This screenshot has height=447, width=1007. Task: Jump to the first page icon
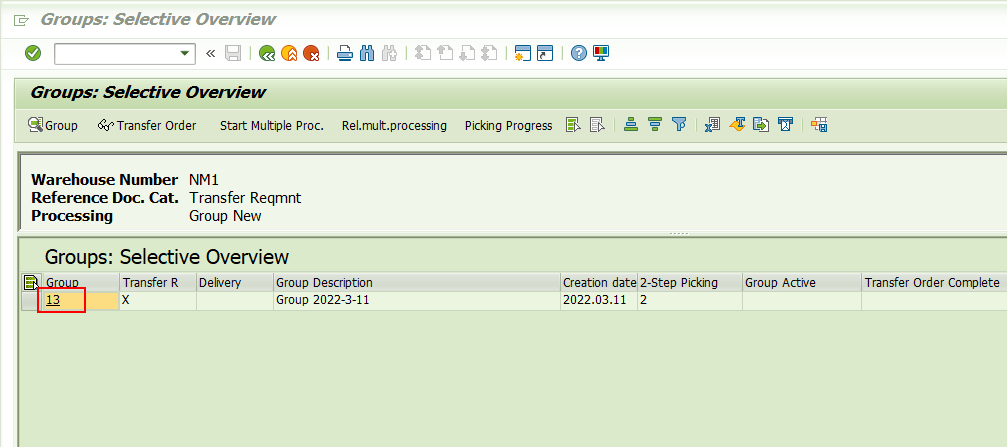423,53
